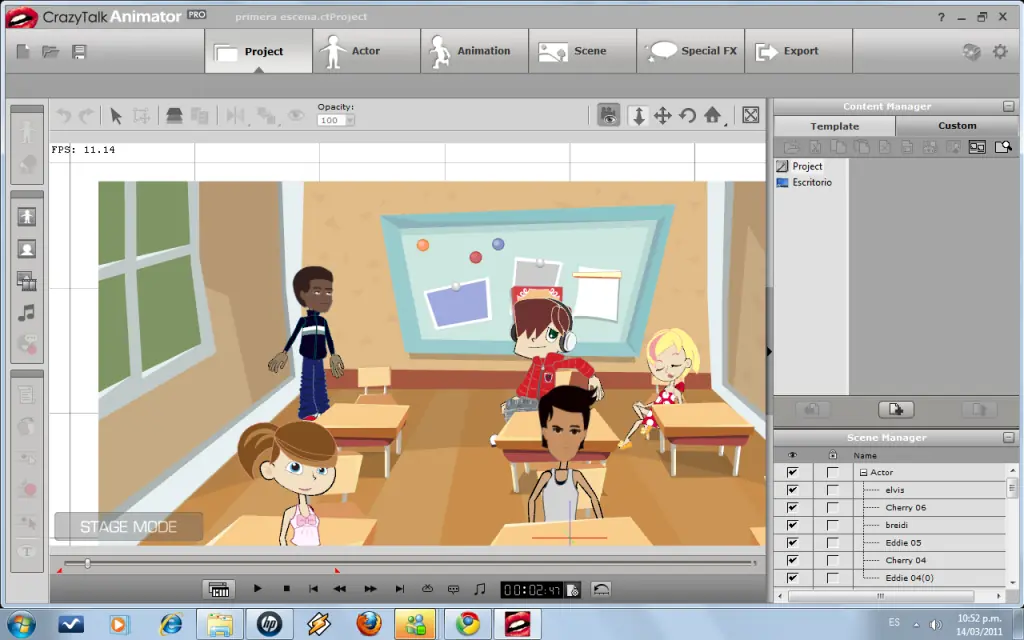Collapse the Scene Manager panel
Screen dimensions: 1024x640
click(1008, 438)
